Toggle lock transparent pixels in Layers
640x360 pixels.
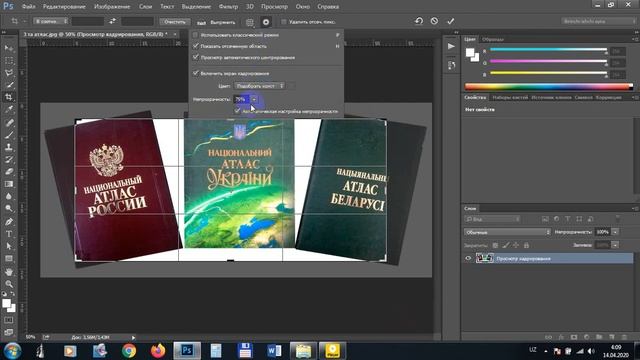click(x=495, y=245)
